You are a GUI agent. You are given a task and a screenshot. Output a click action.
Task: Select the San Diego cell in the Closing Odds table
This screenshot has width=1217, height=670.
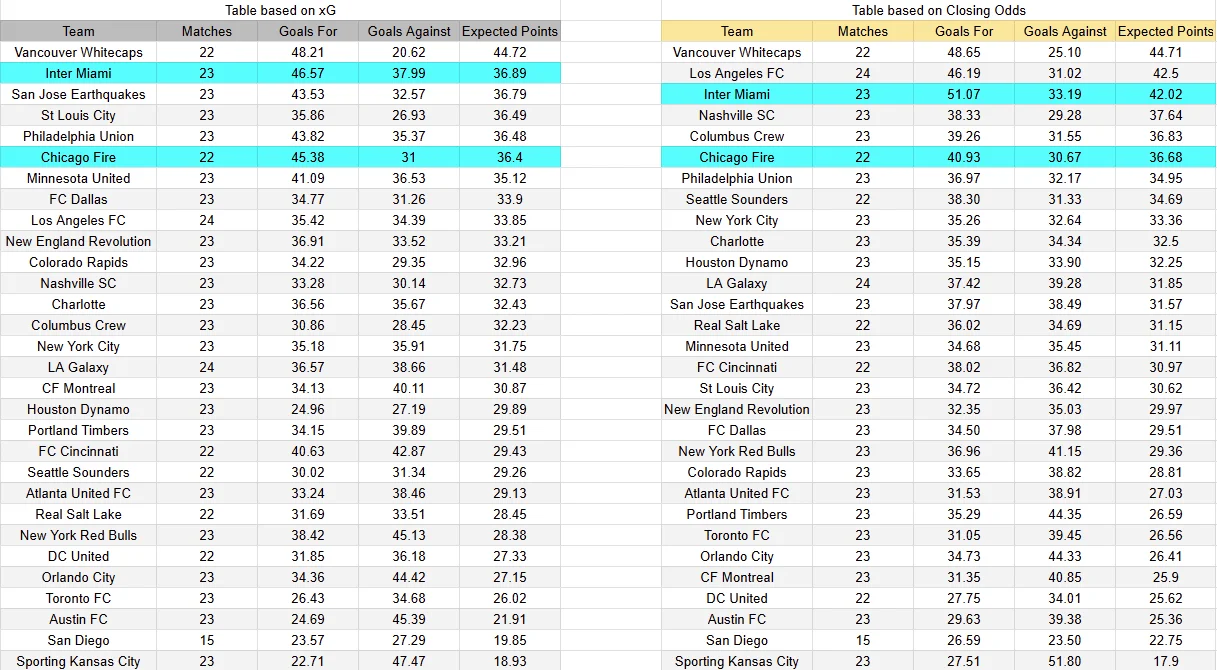click(736, 640)
